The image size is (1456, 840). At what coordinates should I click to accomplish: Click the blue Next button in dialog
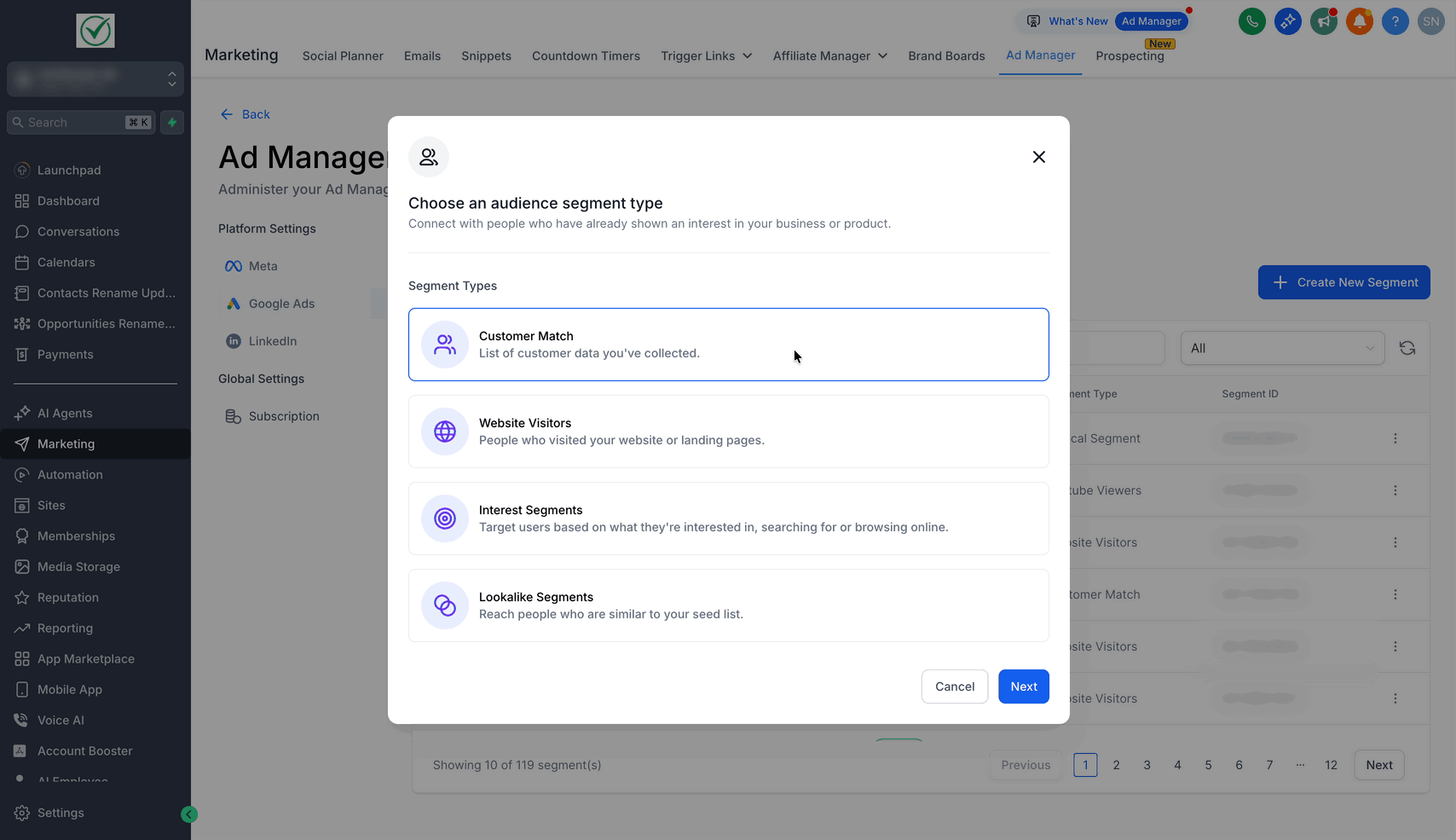[x=1023, y=686]
